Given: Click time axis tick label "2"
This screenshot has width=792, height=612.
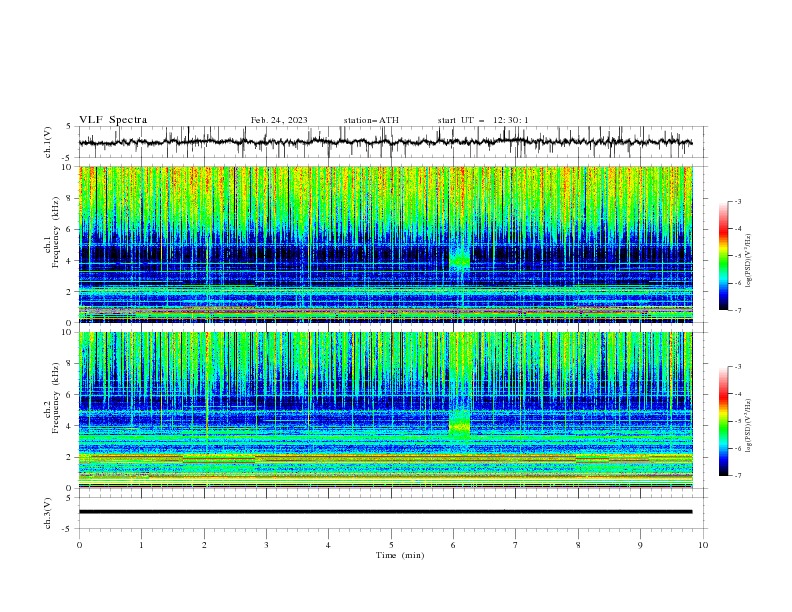Looking at the screenshot, I should click(x=204, y=545).
